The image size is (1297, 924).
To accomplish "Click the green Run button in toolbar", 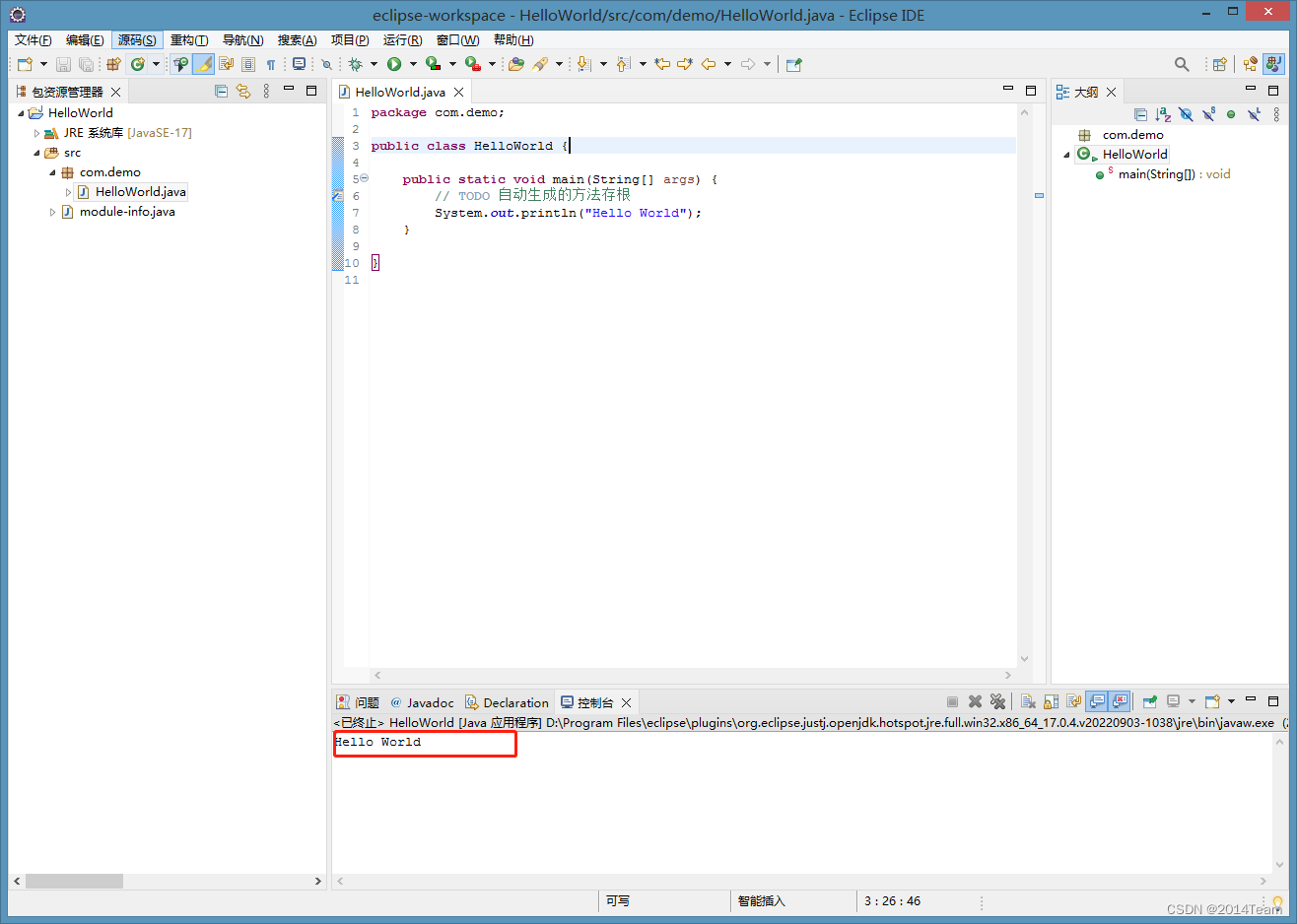I will tap(394, 64).
